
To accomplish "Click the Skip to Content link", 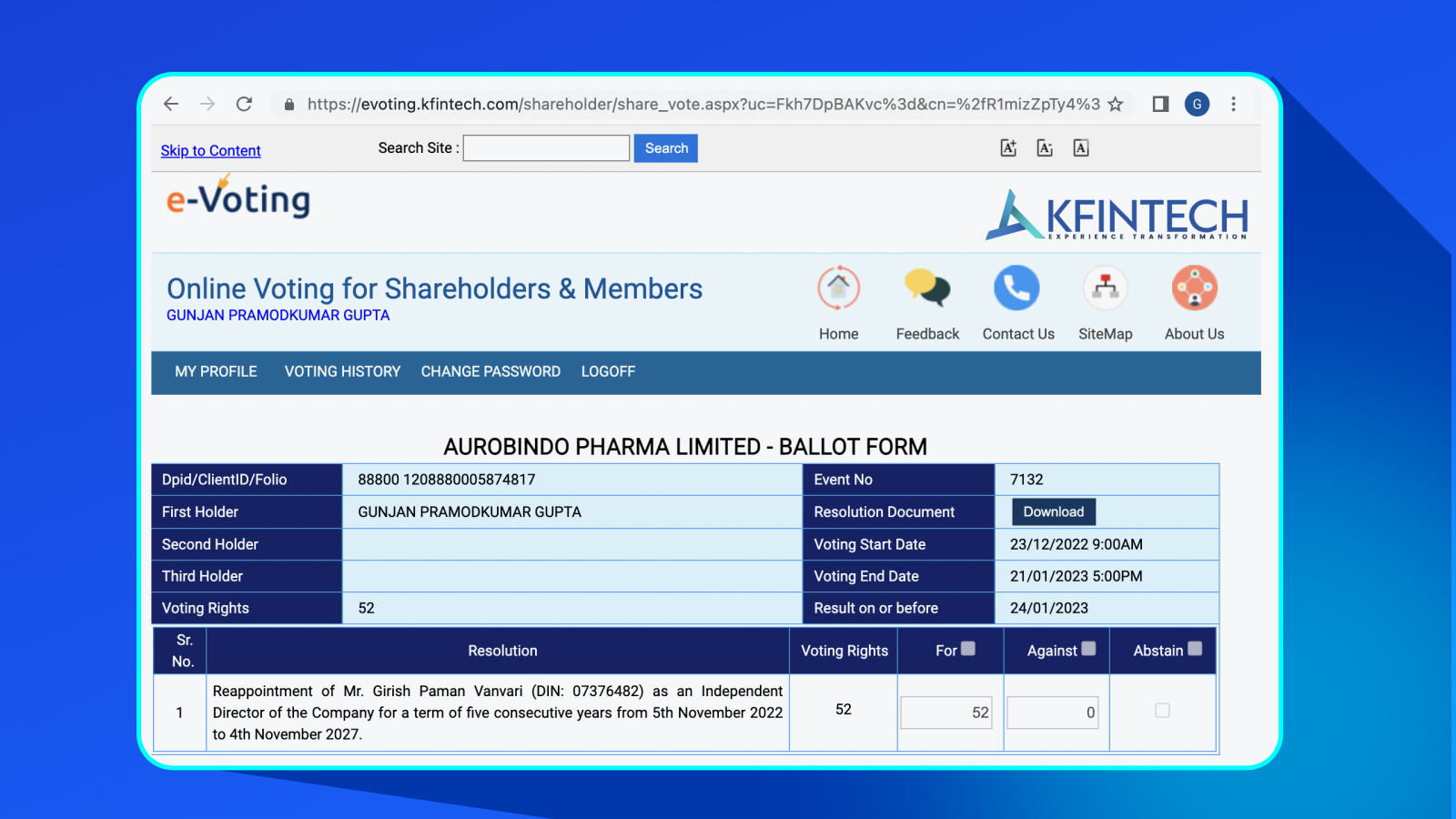I will pyautogui.click(x=210, y=151).
